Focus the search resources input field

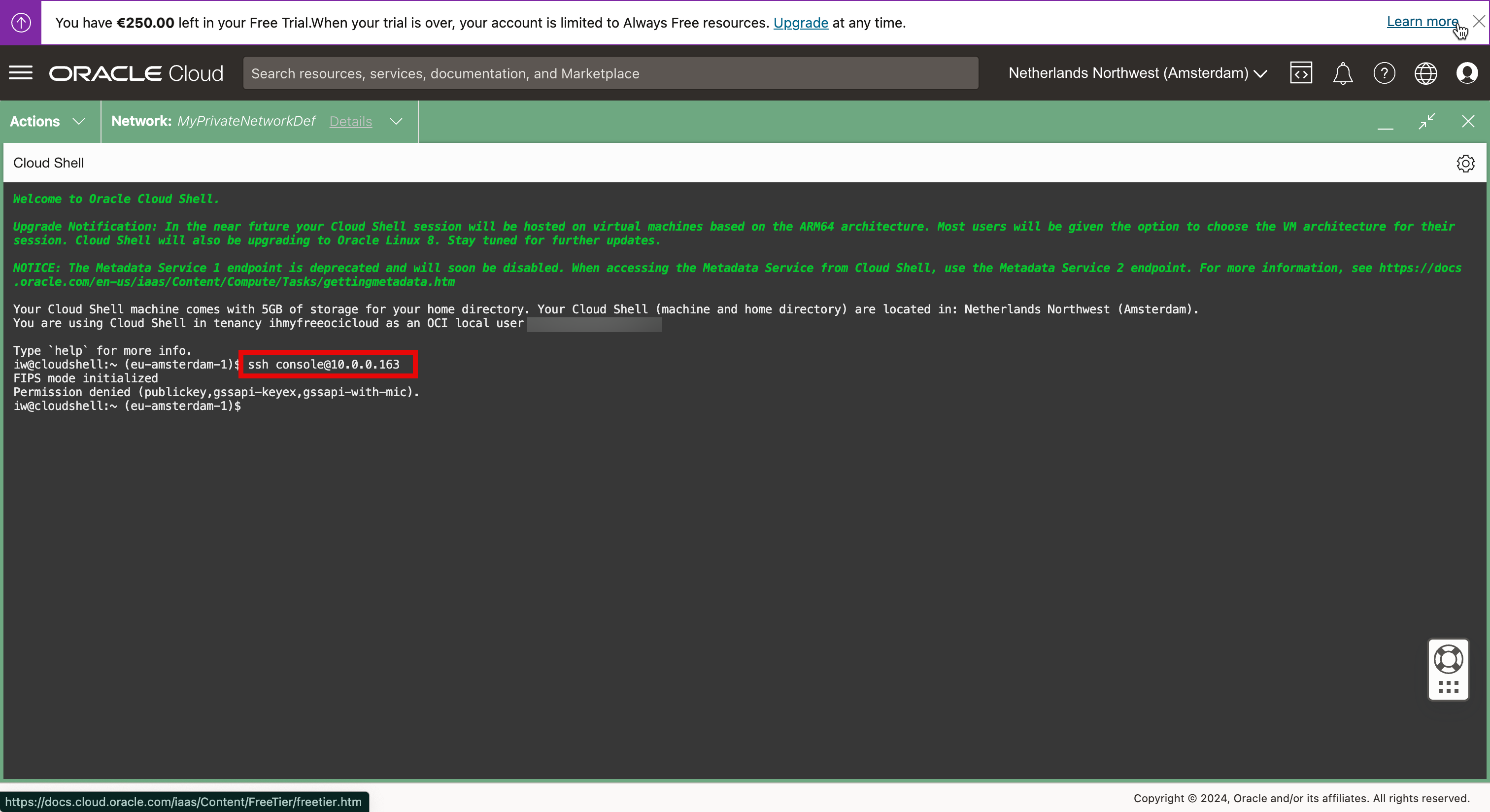pos(610,73)
